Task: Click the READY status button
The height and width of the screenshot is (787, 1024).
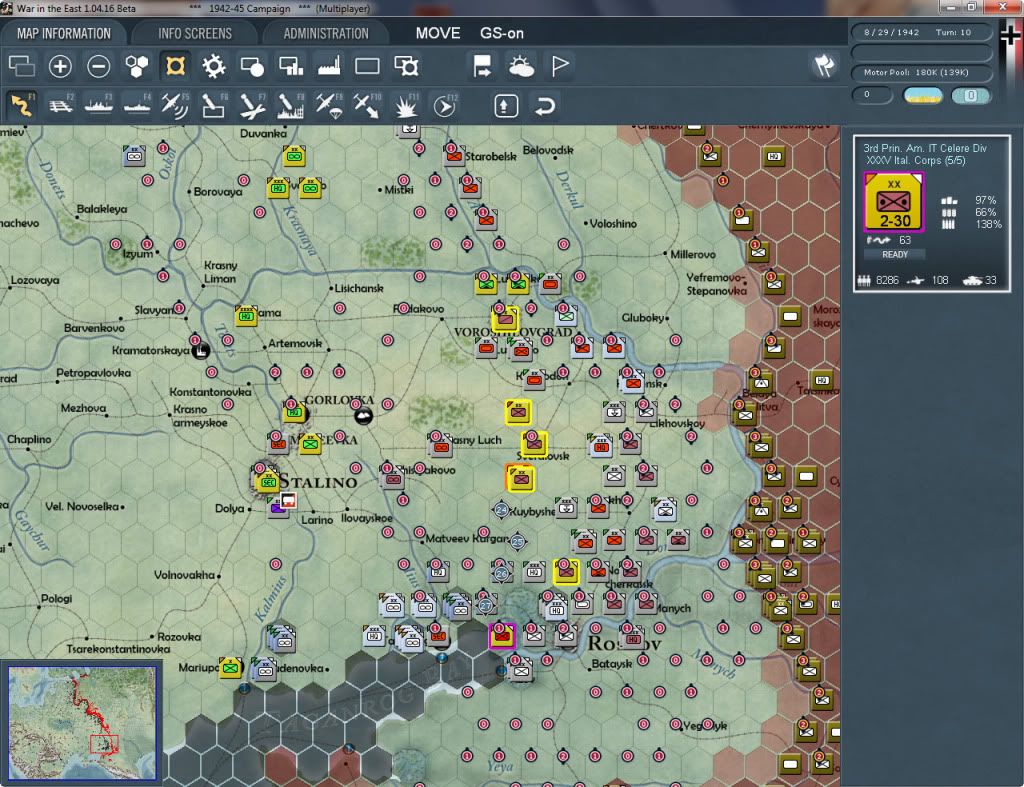Action: pyautogui.click(x=895, y=255)
